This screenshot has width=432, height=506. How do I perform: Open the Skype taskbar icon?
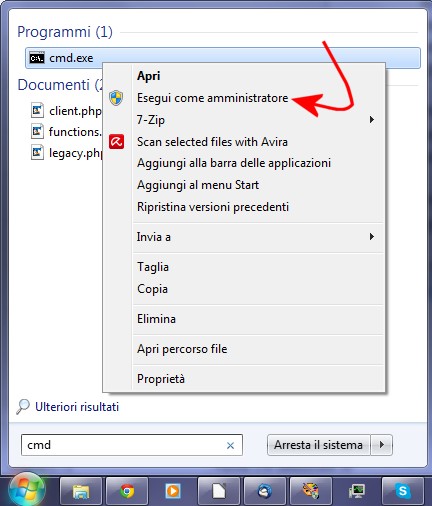(402, 491)
